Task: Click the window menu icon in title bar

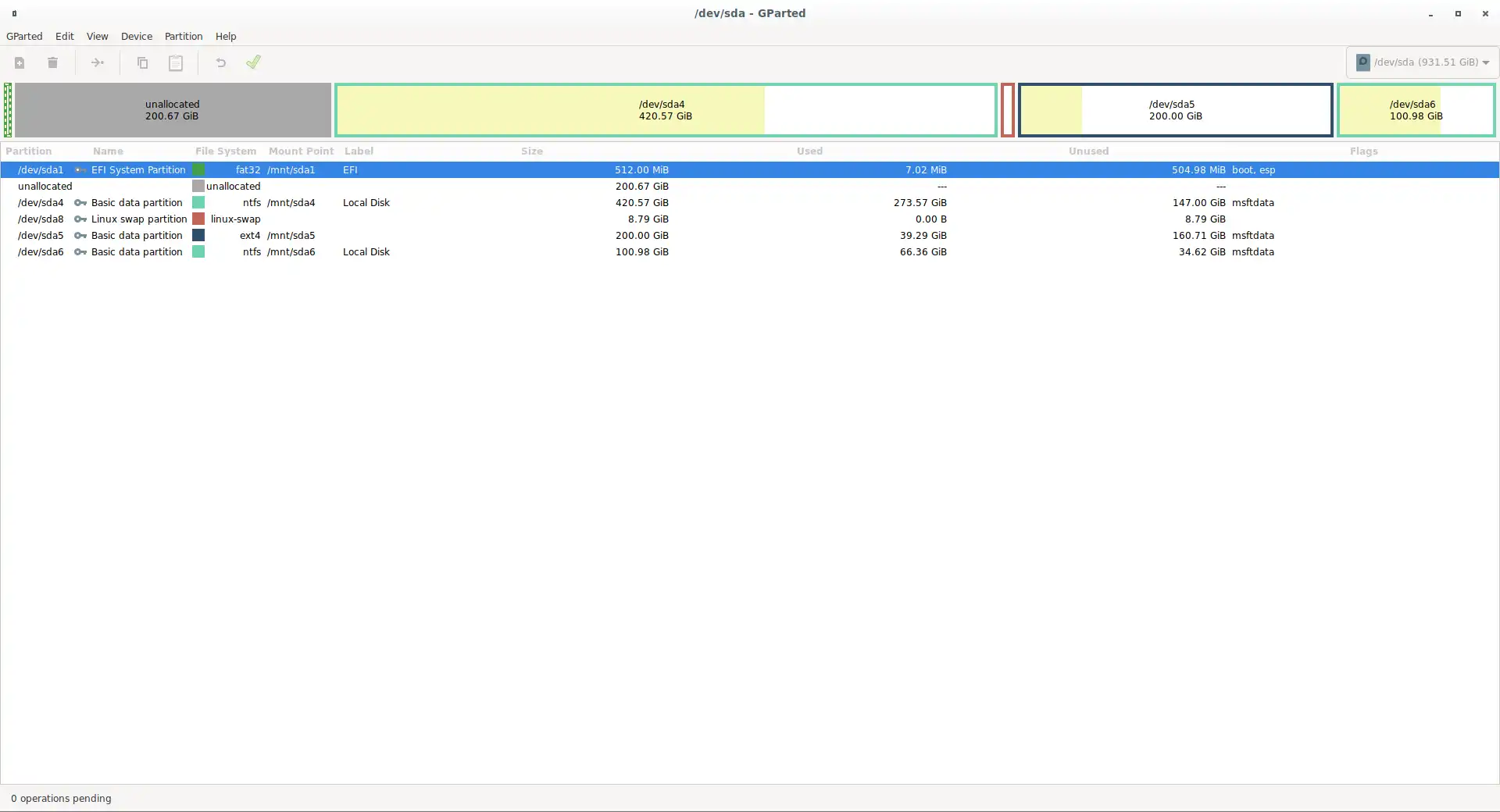Action: [x=14, y=13]
